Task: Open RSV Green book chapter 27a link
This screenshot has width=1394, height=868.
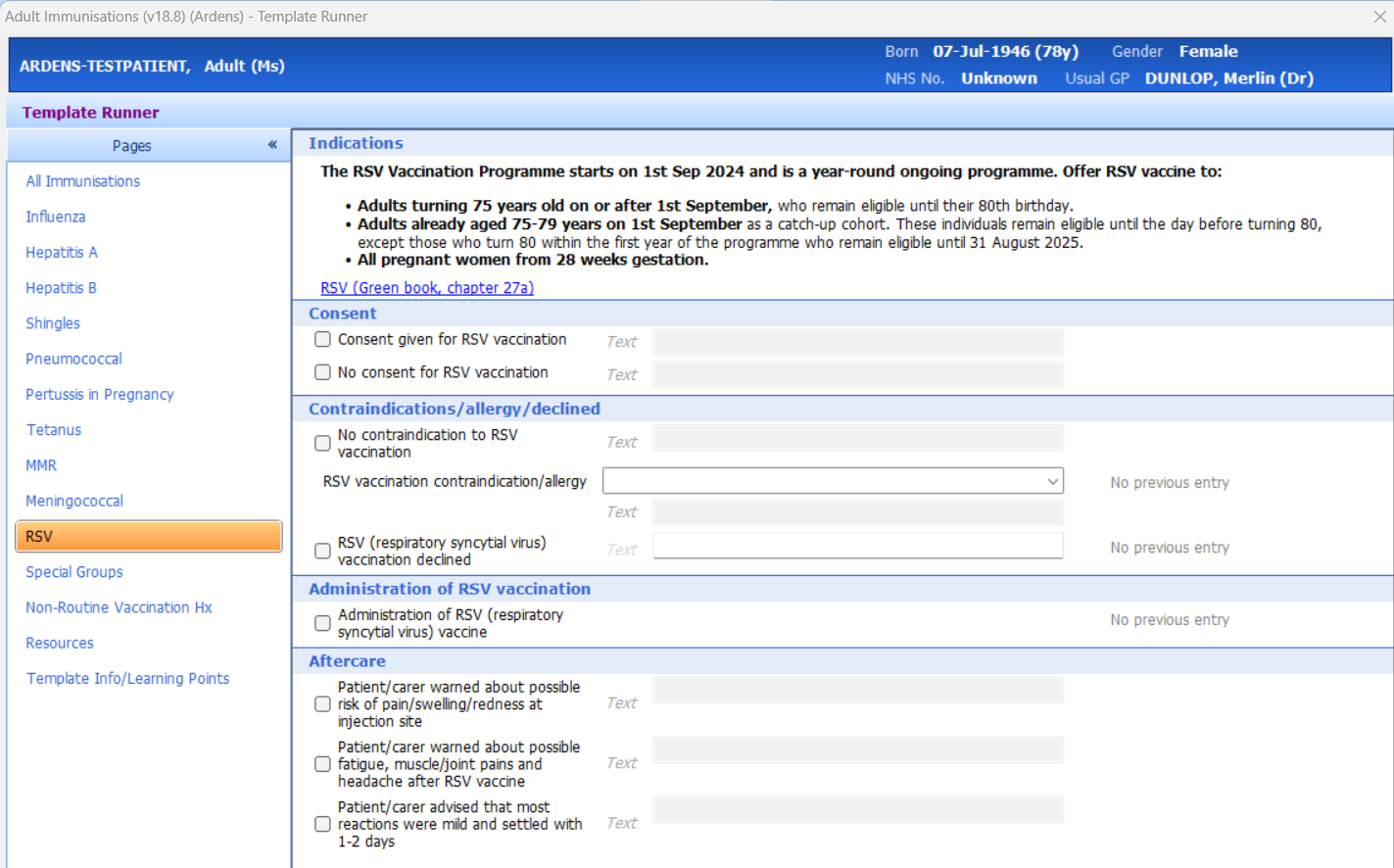Action: coord(427,288)
